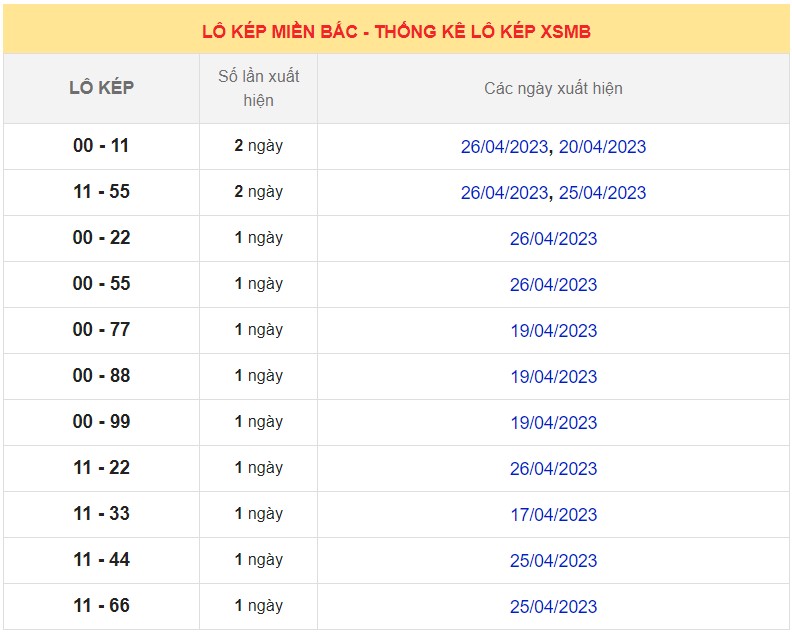
Task: Select the '00 - 77' pair cell
Action: [101, 329]
